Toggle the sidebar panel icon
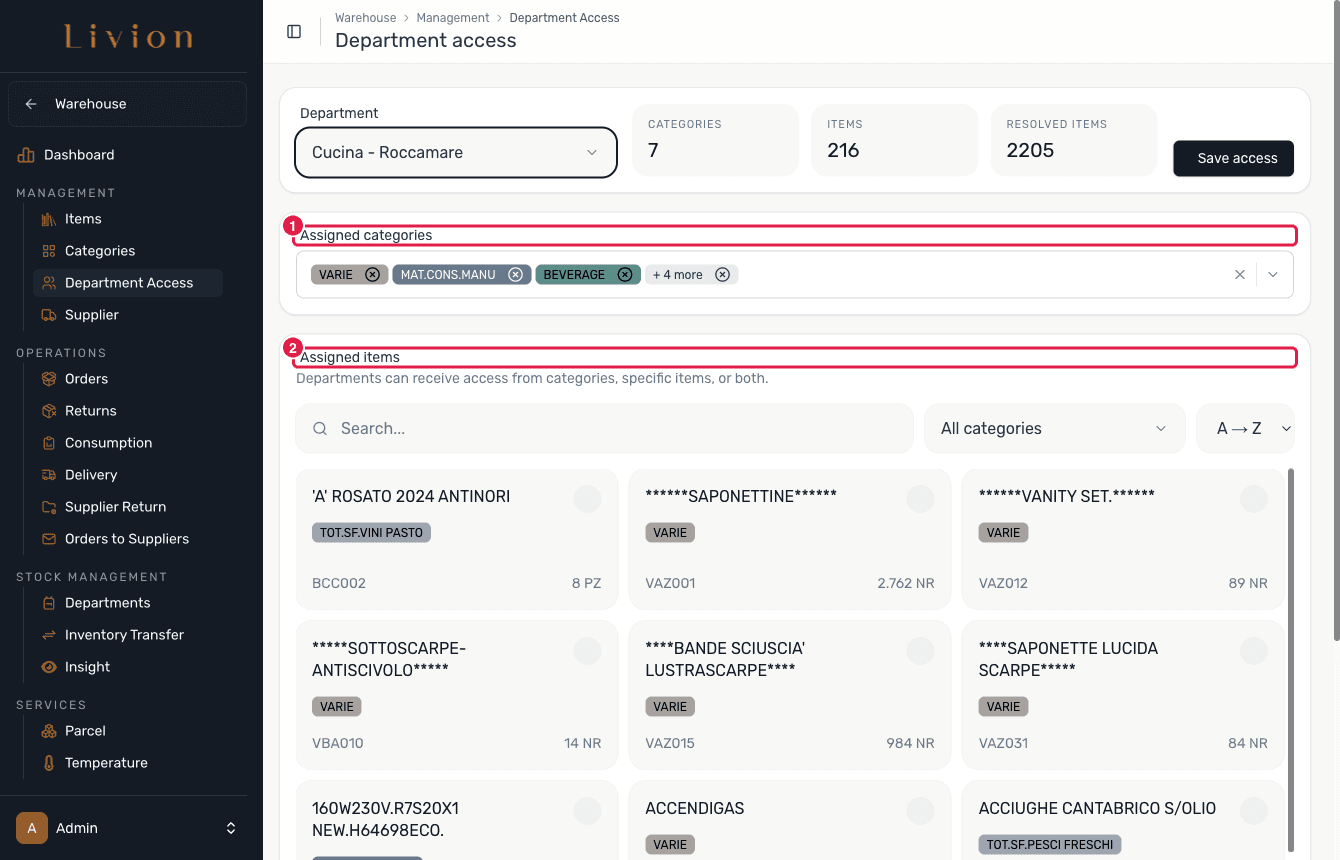 (x=294, y=31)
